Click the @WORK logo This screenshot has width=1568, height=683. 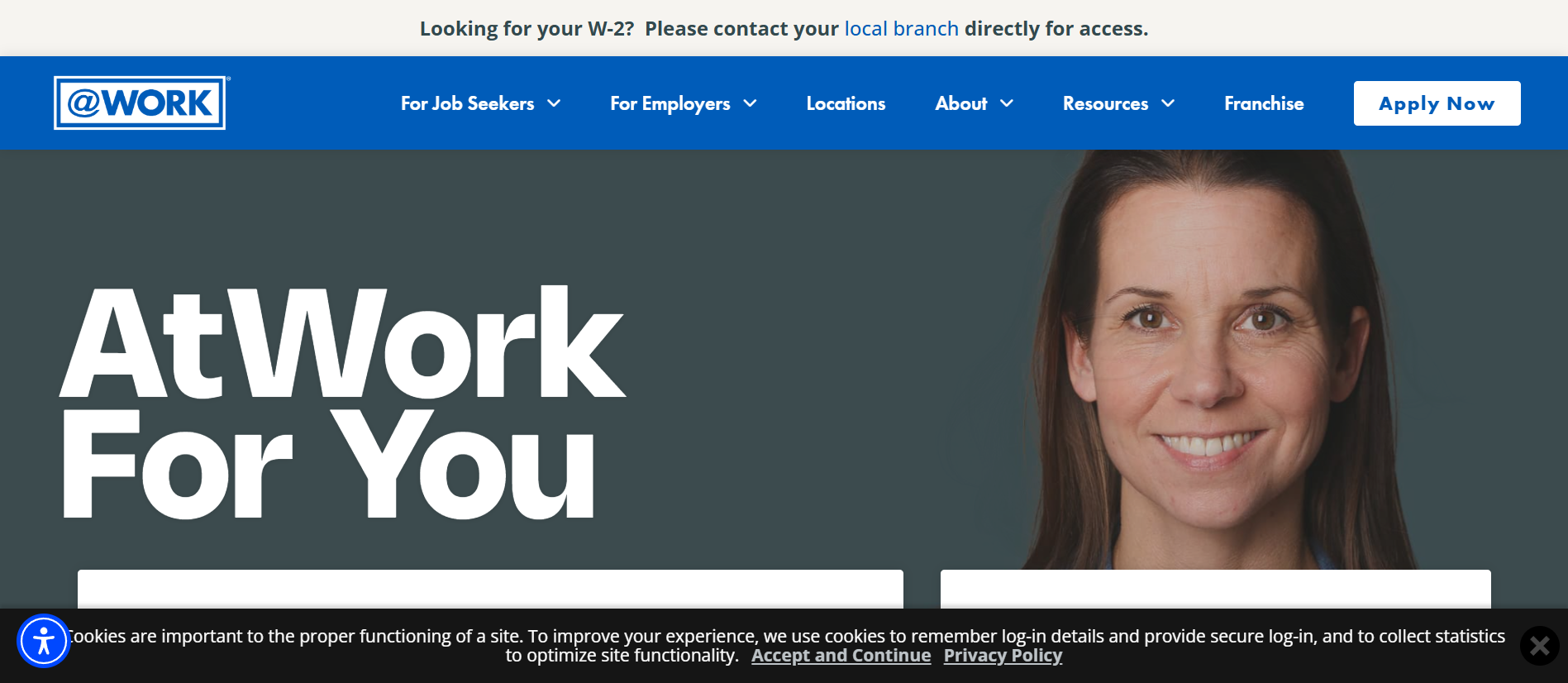pos(141,103)
